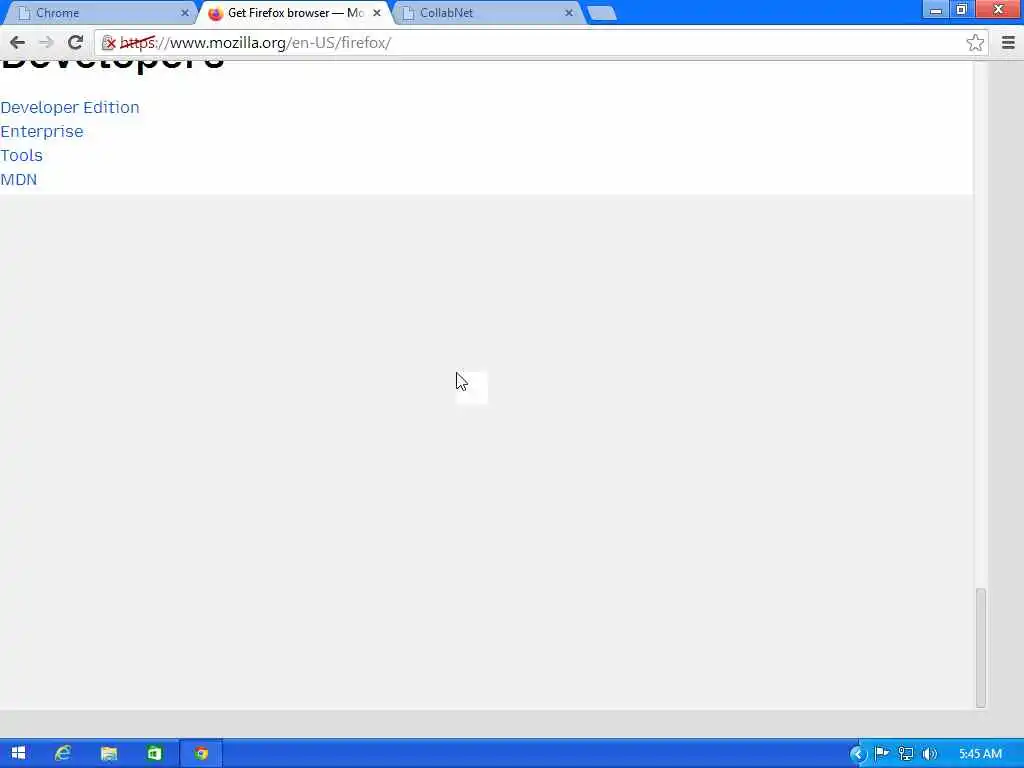This screenshot has width=1024, height=768.
Task: Reload the page with the refresh icon
Action: (x=75, y=42)
